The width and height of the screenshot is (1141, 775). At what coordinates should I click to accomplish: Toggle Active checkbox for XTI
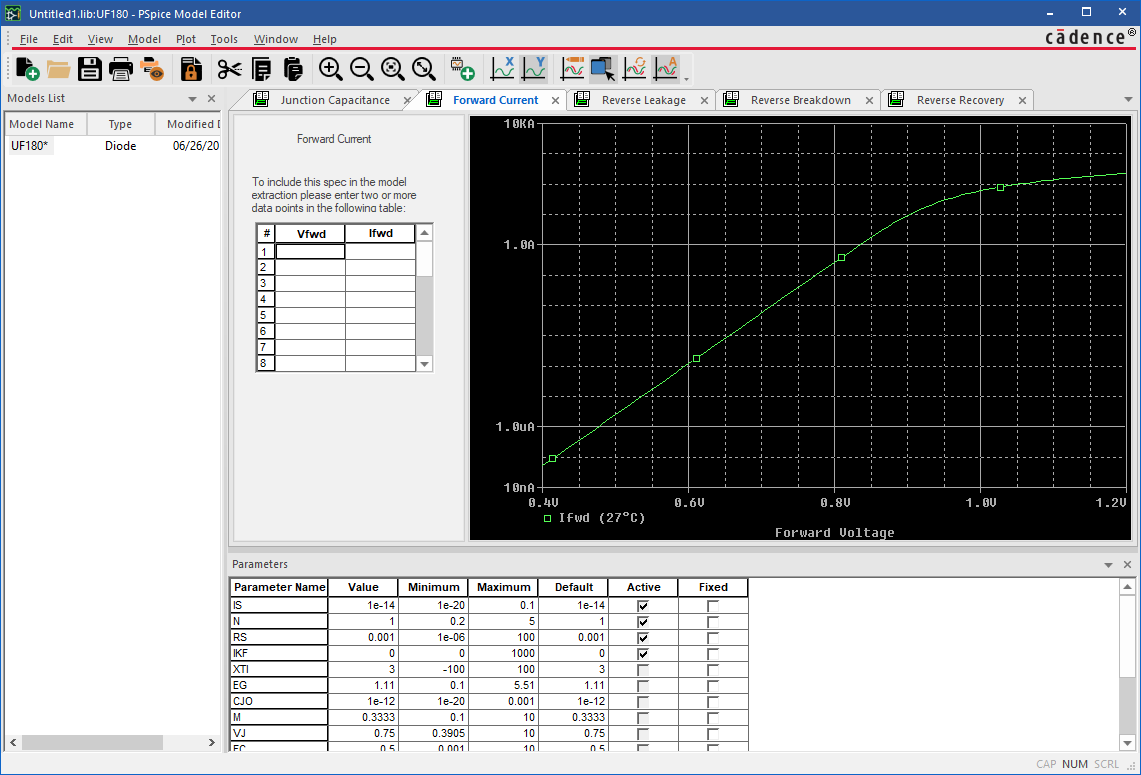[643, 669]
